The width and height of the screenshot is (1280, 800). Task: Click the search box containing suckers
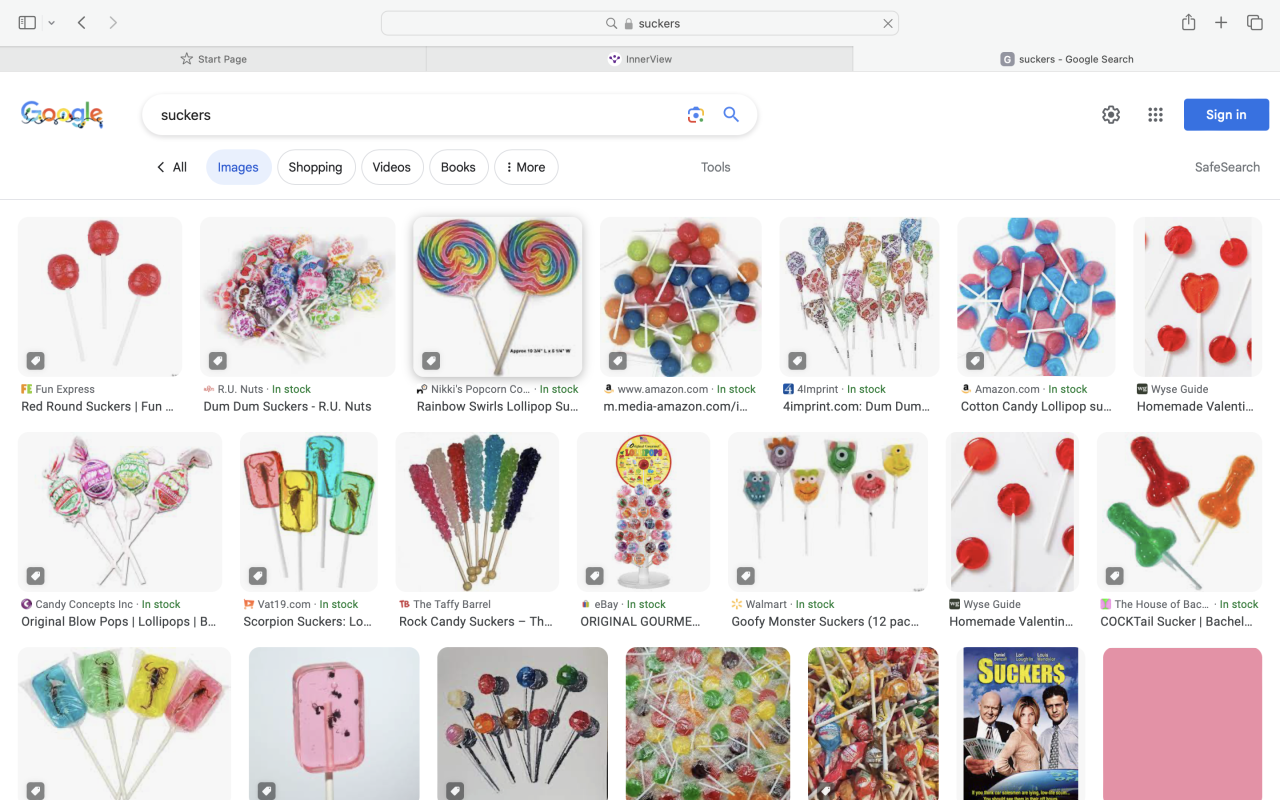coord(410,115)
